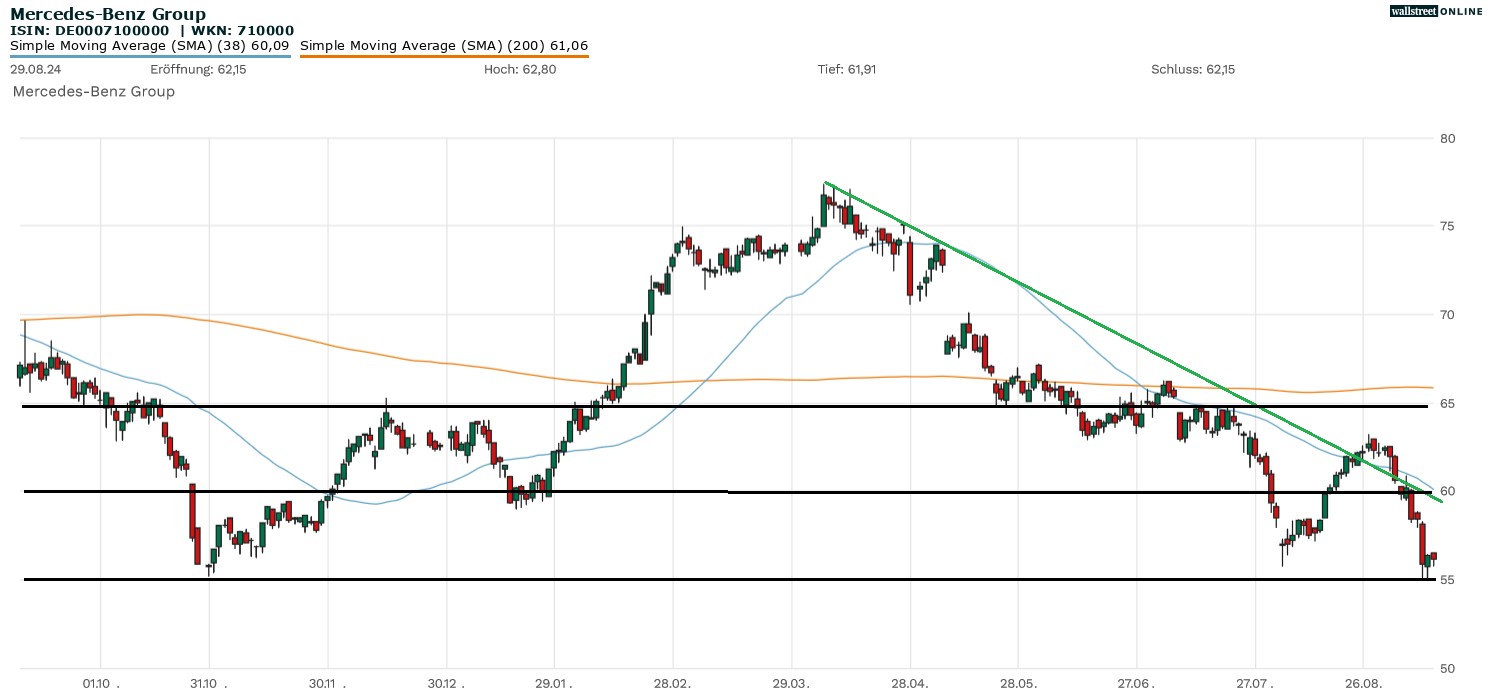Click the 70 price axis label
Viewport: 1490px width, 689px height.
(1446, 315)
